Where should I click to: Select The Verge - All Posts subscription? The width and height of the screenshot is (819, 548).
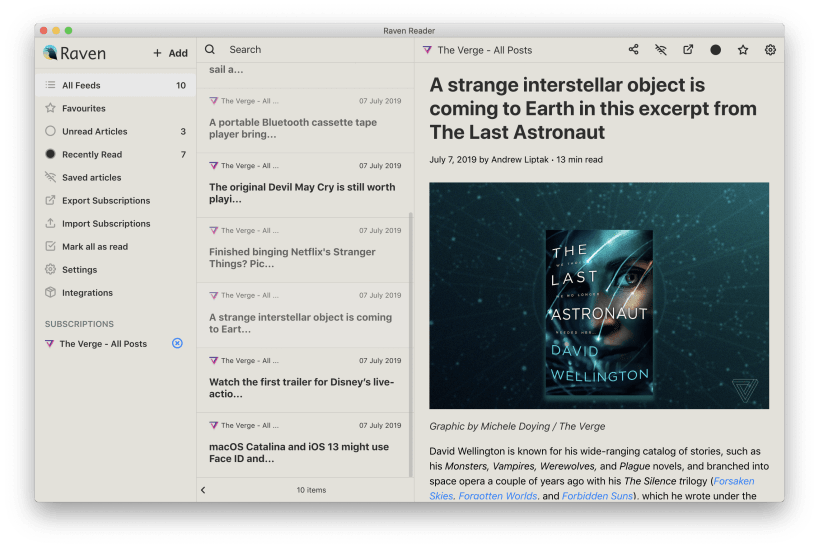(103, 344)
